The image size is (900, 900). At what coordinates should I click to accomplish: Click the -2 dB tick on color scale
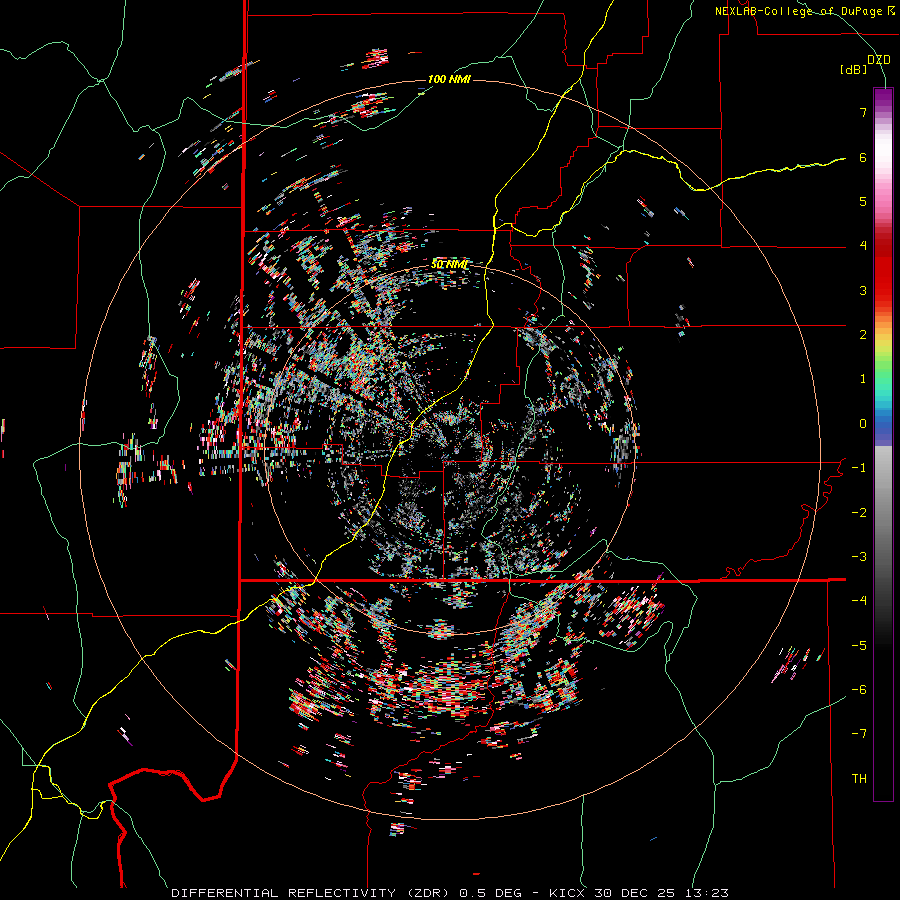859,513
